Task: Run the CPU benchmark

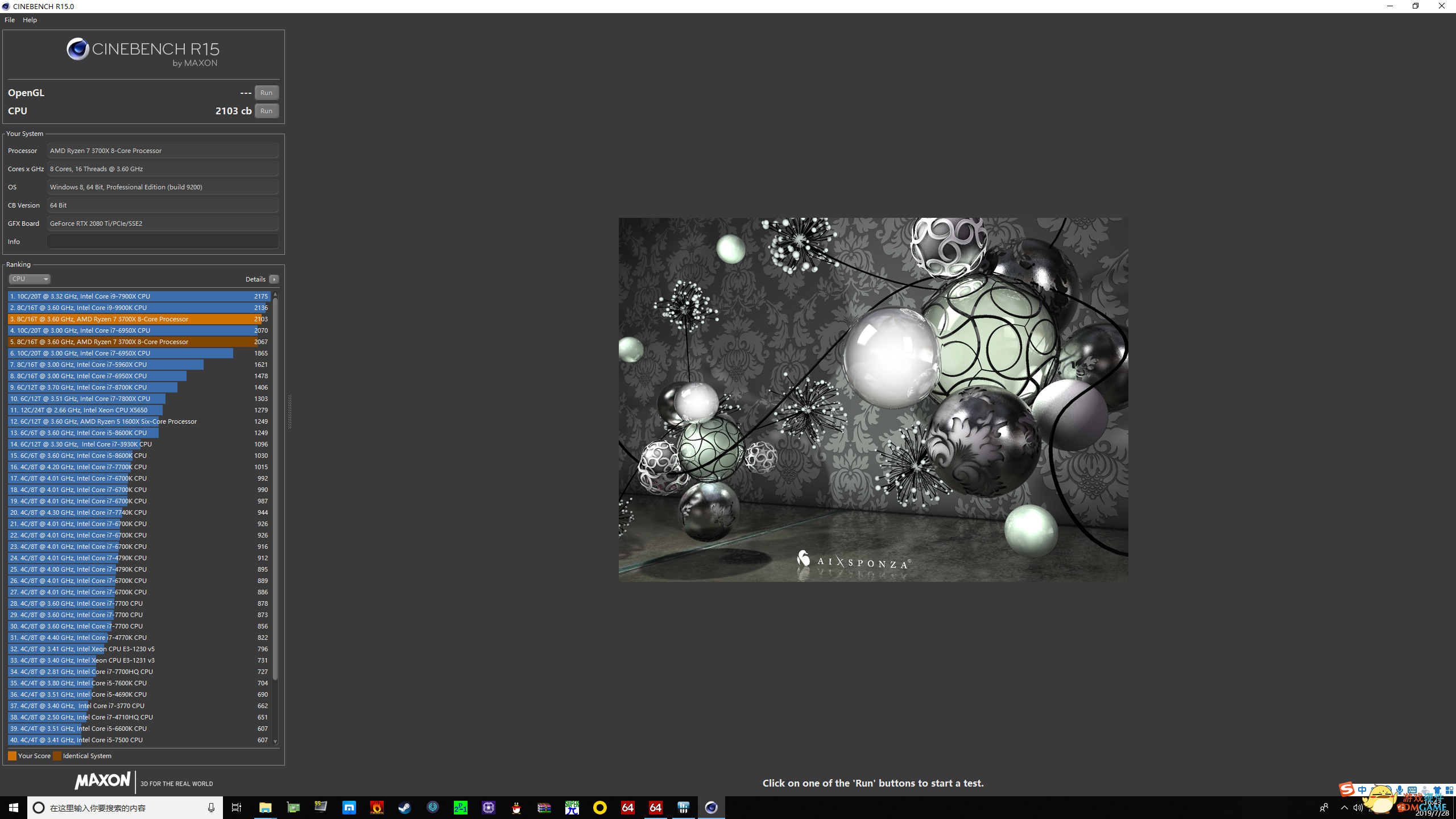Action: (x=266, y=111)
